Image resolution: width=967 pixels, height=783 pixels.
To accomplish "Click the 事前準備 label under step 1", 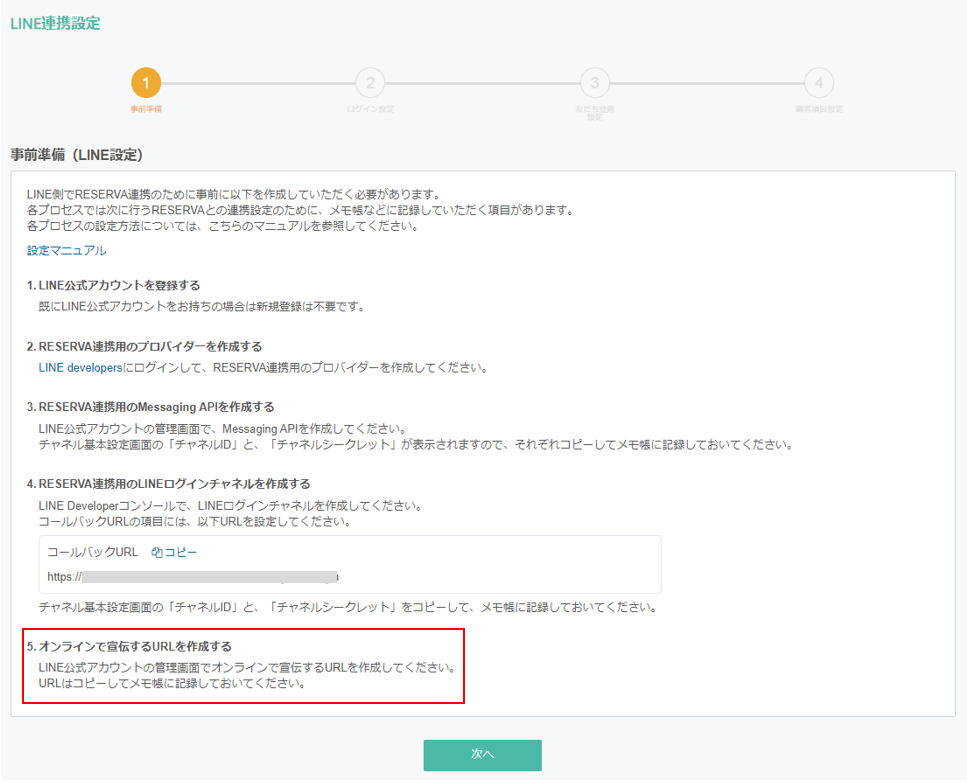I will (x=146, y=109).
